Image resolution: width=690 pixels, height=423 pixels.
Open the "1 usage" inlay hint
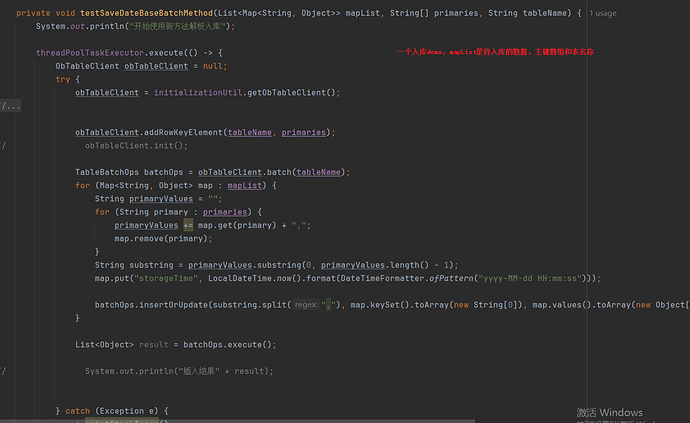603,14
